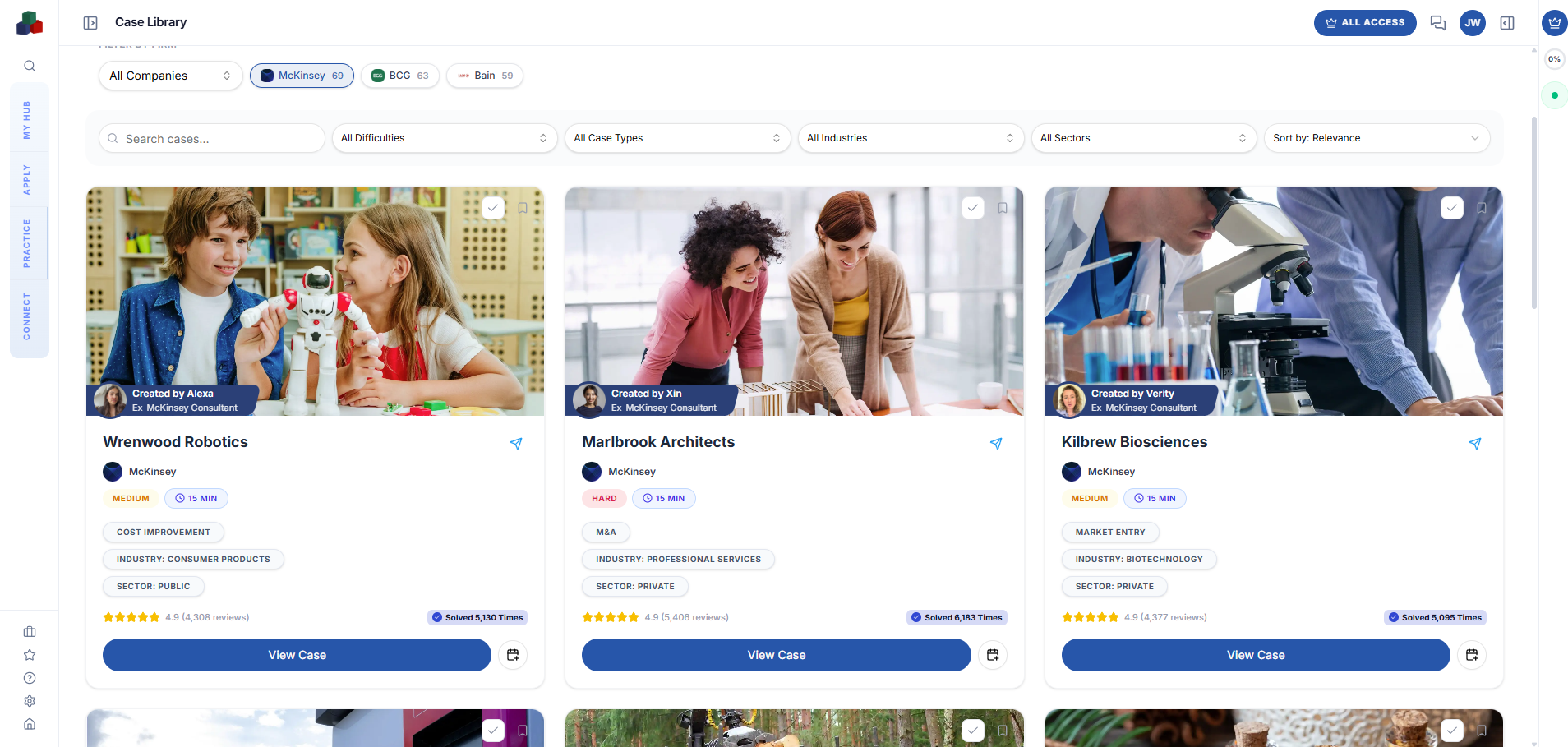Mark Kilbrew Biosciences as completed
Viewport: 1568px width, 747px height.
click(x=1452, y=208)
